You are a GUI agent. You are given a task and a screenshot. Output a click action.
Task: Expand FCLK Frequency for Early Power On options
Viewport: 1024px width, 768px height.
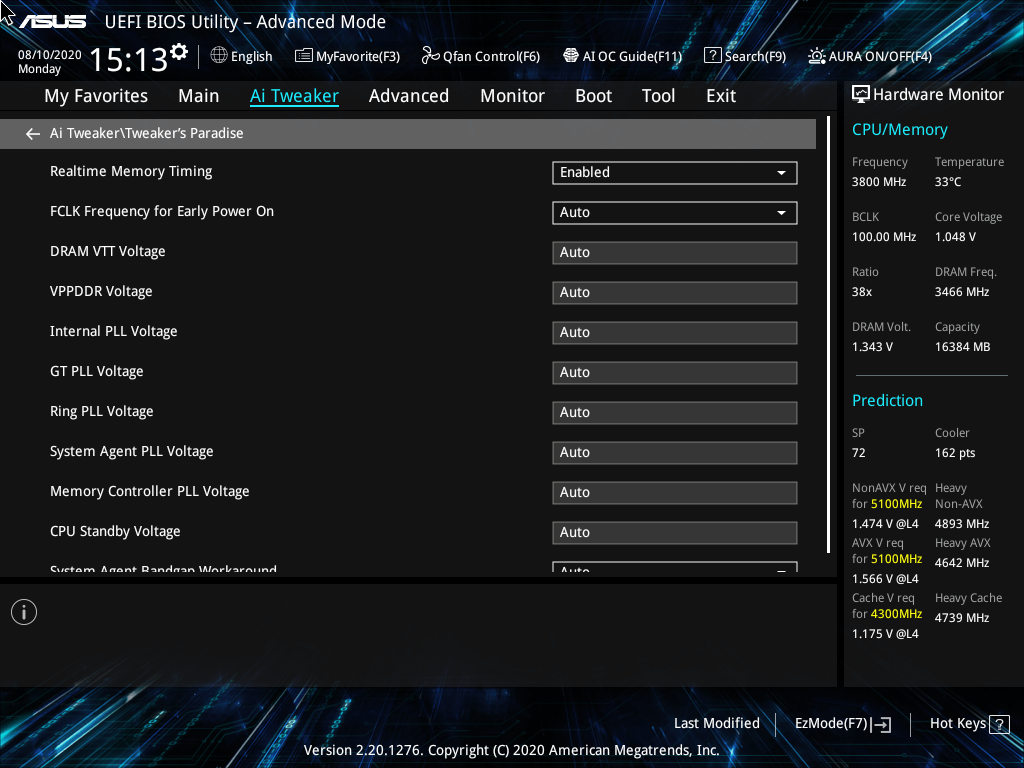coord(780,212)
